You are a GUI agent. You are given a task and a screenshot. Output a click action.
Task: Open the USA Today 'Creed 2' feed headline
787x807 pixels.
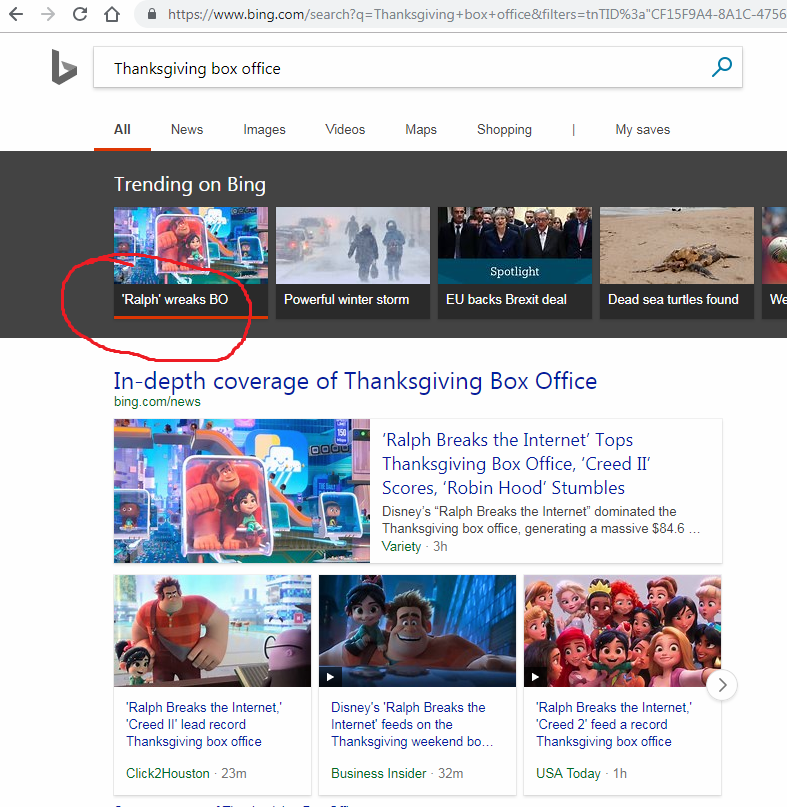click(614, 724)
